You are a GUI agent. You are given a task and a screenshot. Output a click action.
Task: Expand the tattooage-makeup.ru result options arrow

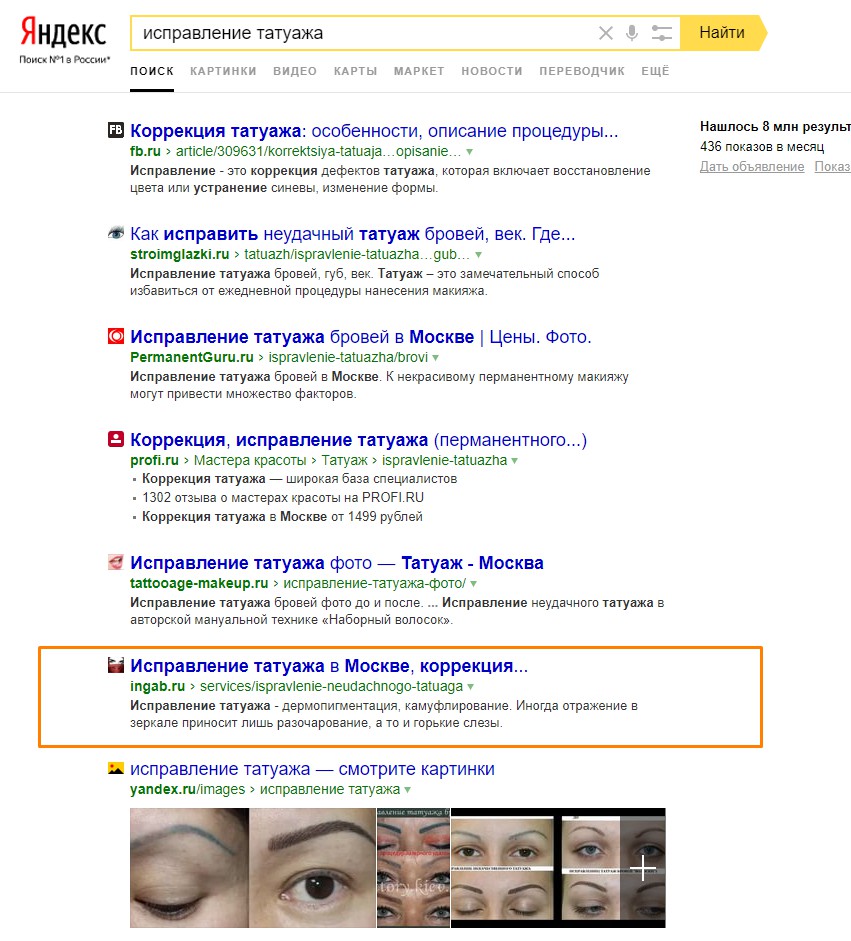coord(474,584)
